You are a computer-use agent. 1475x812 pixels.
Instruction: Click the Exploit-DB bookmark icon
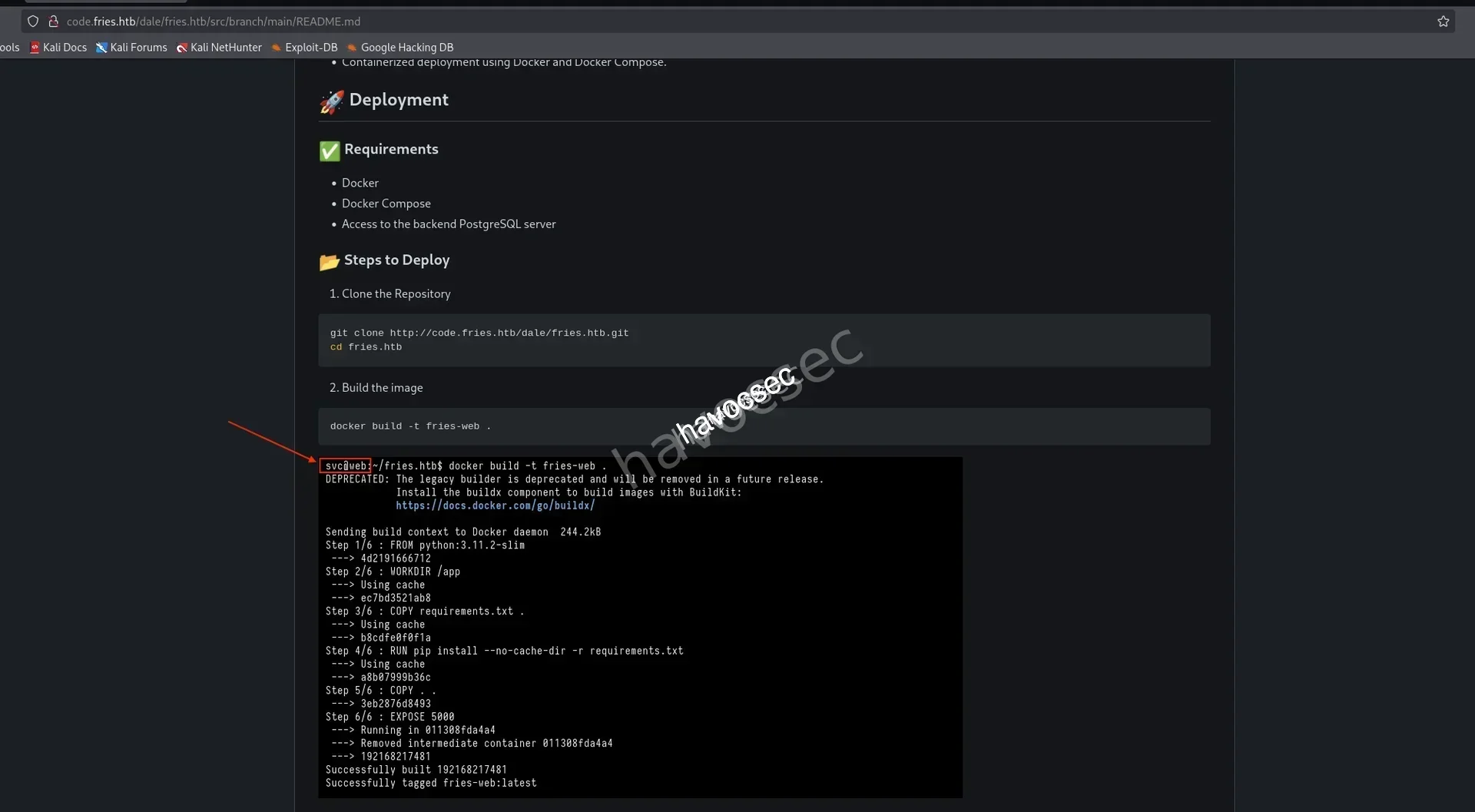277,48
